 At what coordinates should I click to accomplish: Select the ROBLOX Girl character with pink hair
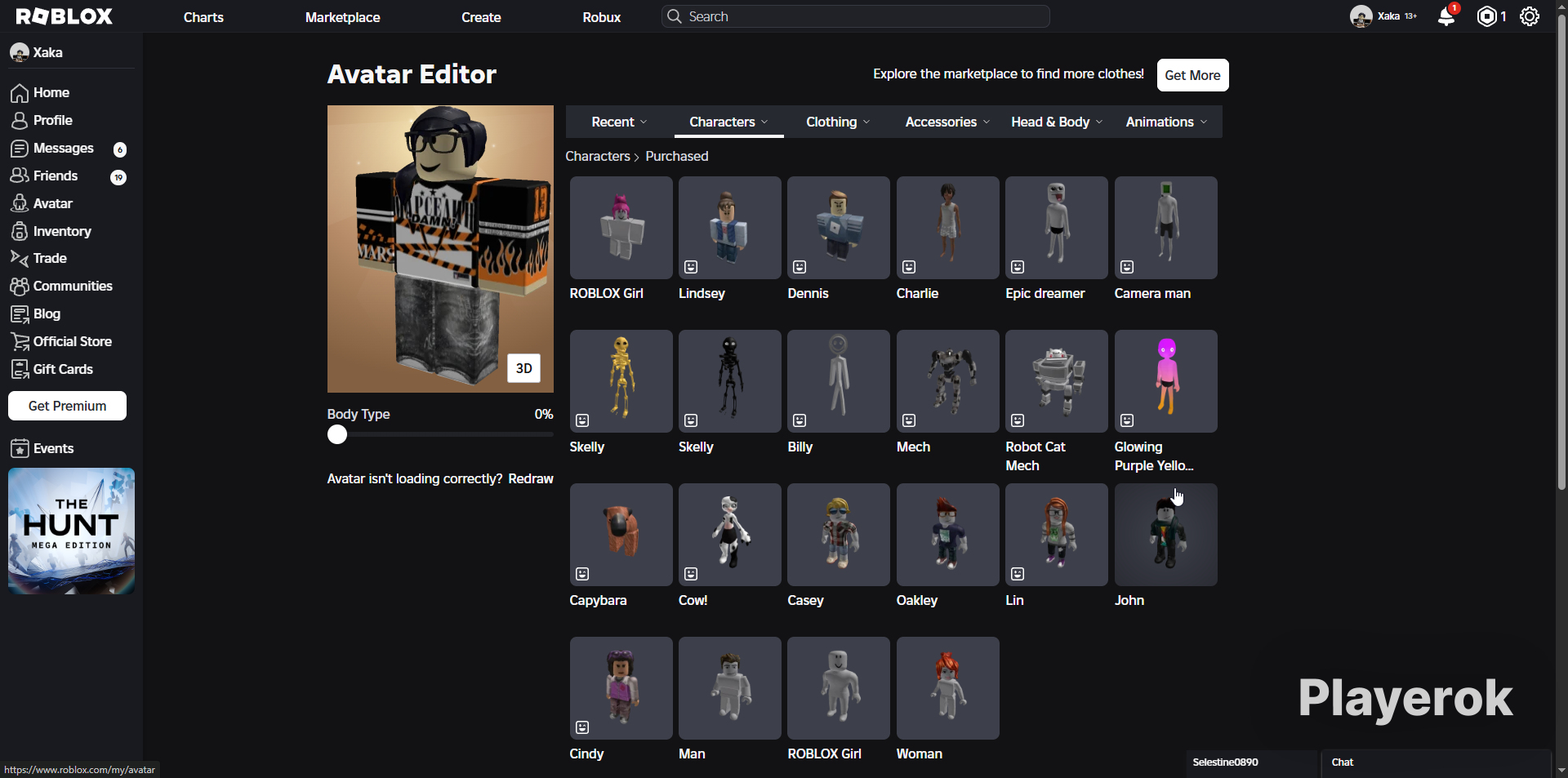(x=621, y=228)
